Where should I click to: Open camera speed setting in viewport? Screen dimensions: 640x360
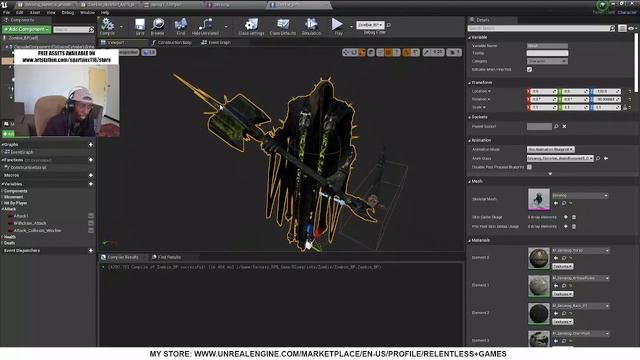454,52
